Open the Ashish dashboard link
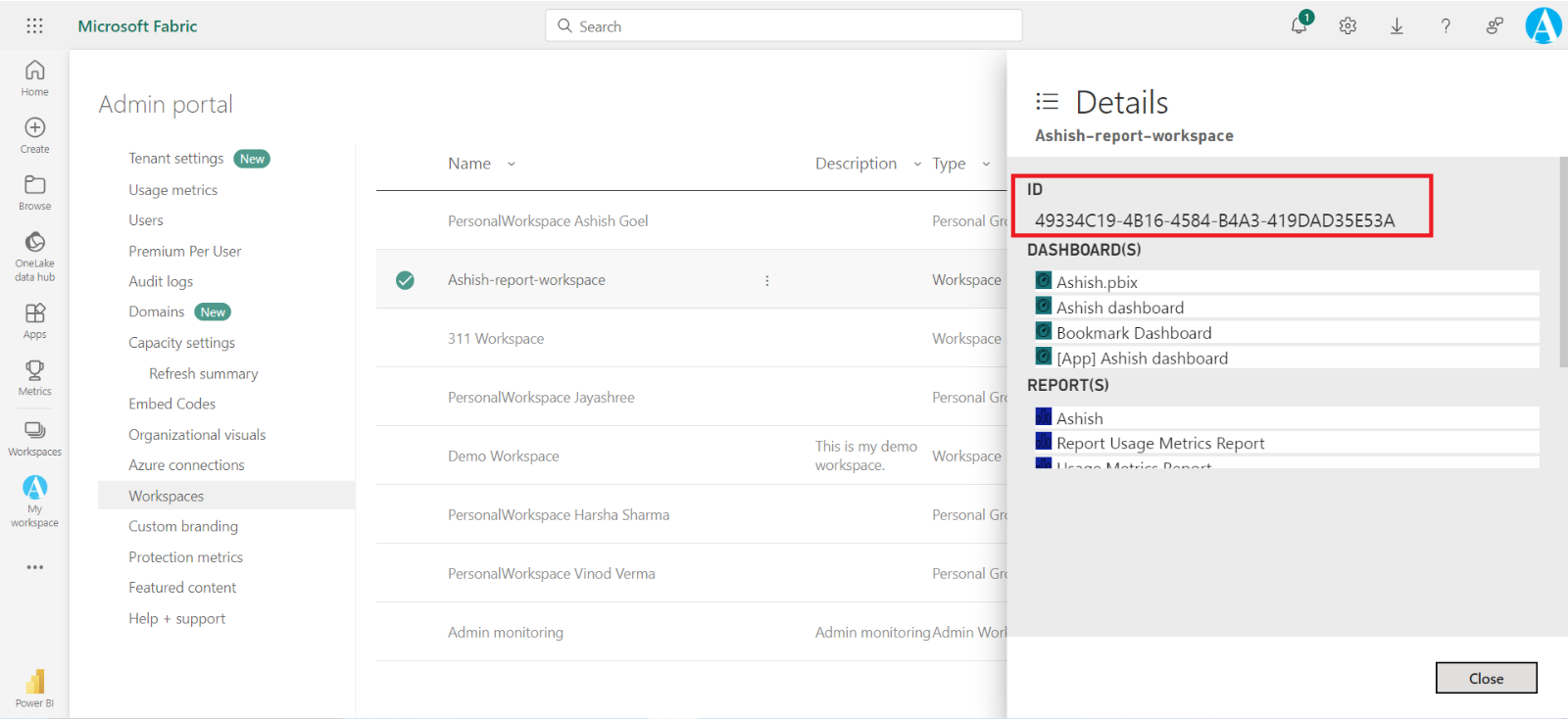This screenshot has width=1568, height=719. pyautogui.click(x=1119, y=308)
